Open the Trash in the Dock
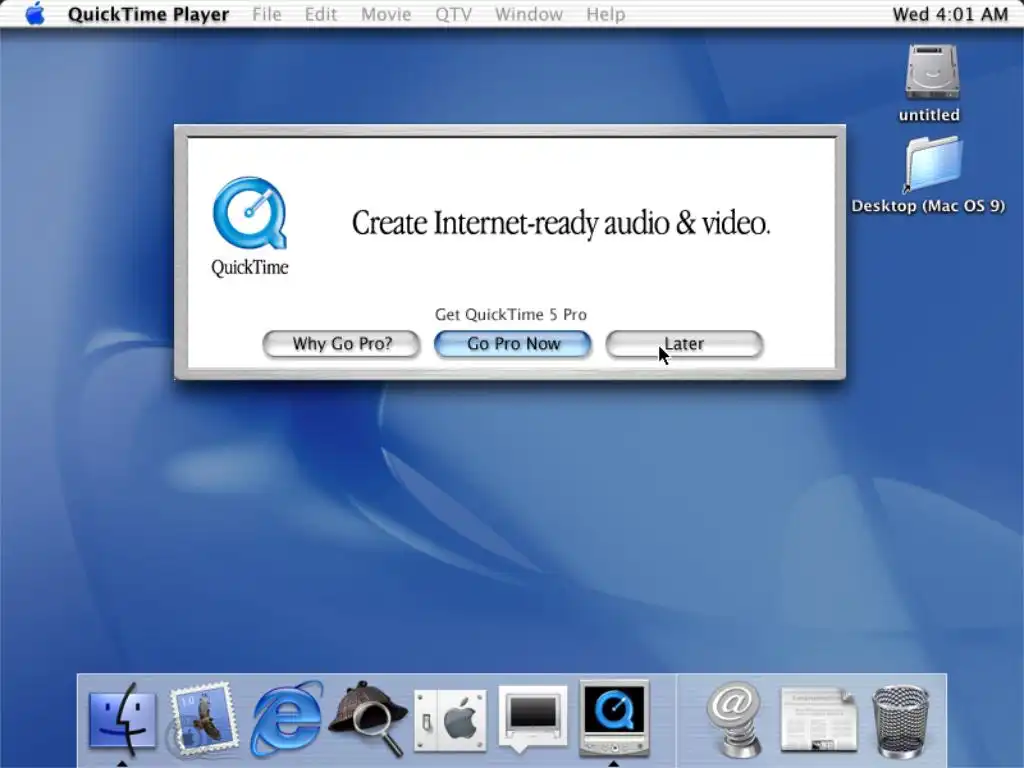The height and width of the screenshot is (768, 1024). [x=901, y=721]
